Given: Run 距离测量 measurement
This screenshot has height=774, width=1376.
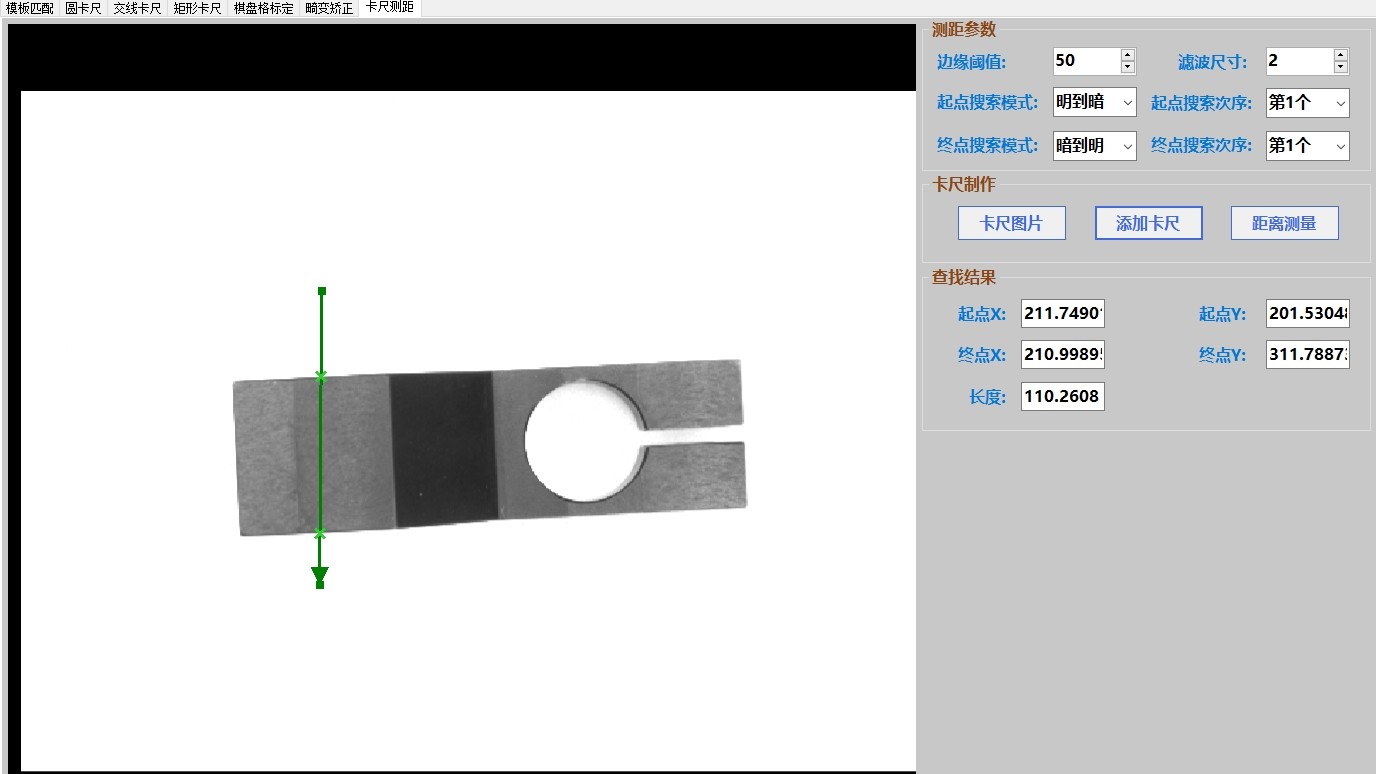Looking at the screenshot, I should point(1285,223).
